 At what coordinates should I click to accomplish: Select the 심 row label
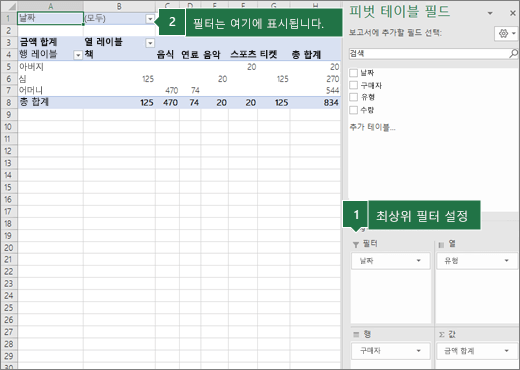[x=50, y=79]
